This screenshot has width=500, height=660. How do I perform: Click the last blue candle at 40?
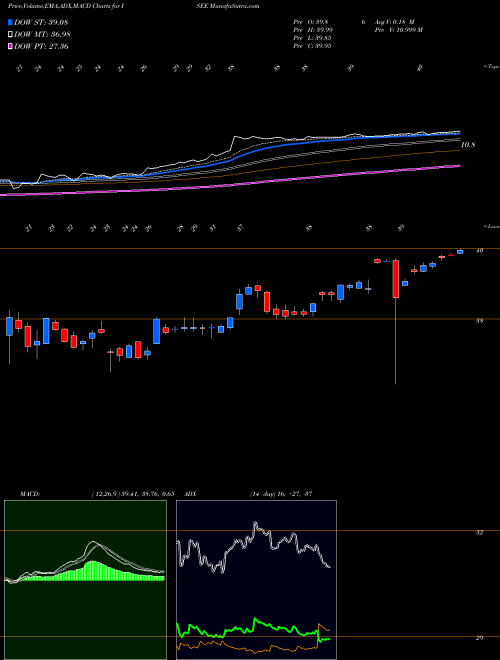point(460,251)
